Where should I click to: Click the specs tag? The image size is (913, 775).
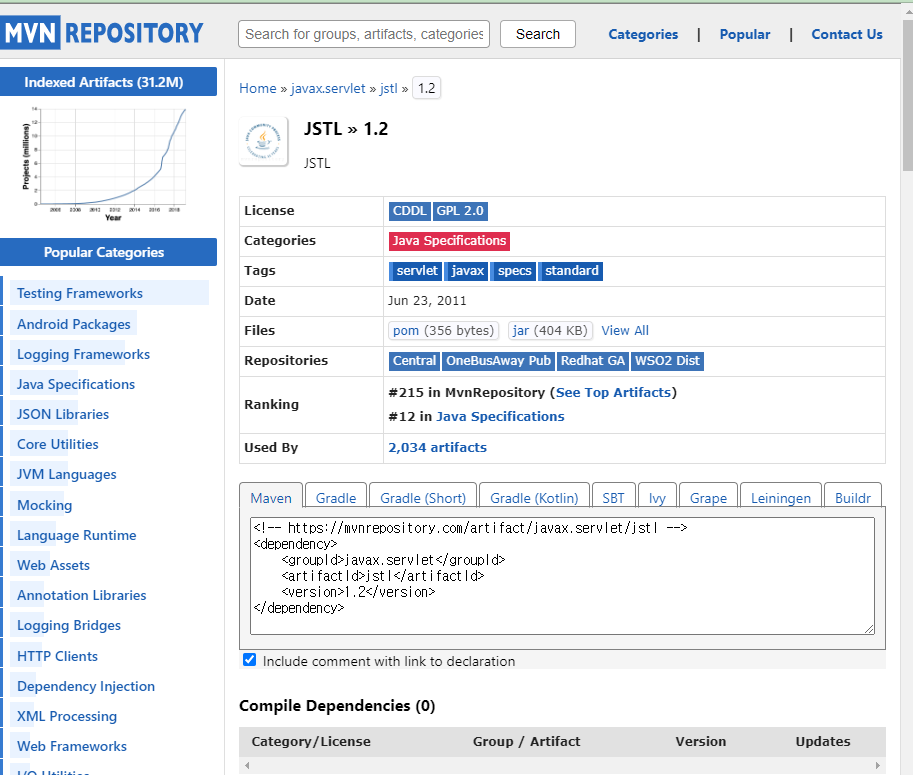pyautogui.click(x=514, y=271)
